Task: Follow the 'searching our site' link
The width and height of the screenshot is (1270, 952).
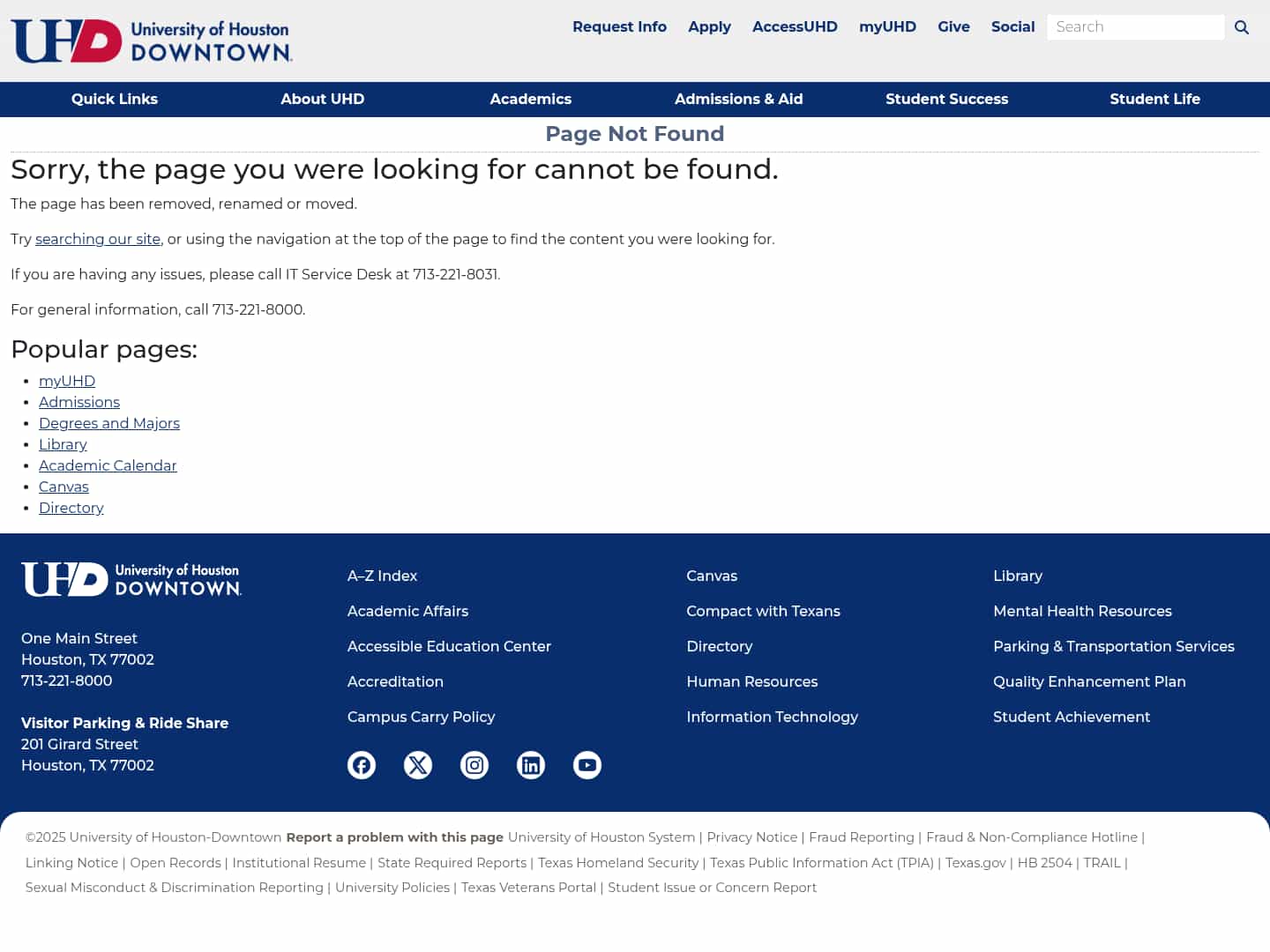Action: pyautogui.click(x=98, y=239)
